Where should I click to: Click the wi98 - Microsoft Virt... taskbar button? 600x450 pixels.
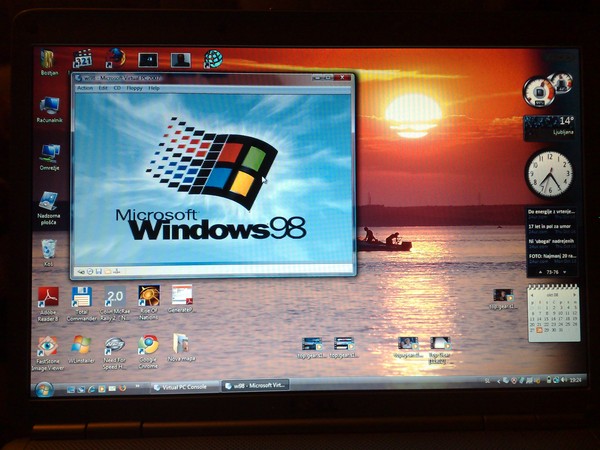[x=256, y=386]
